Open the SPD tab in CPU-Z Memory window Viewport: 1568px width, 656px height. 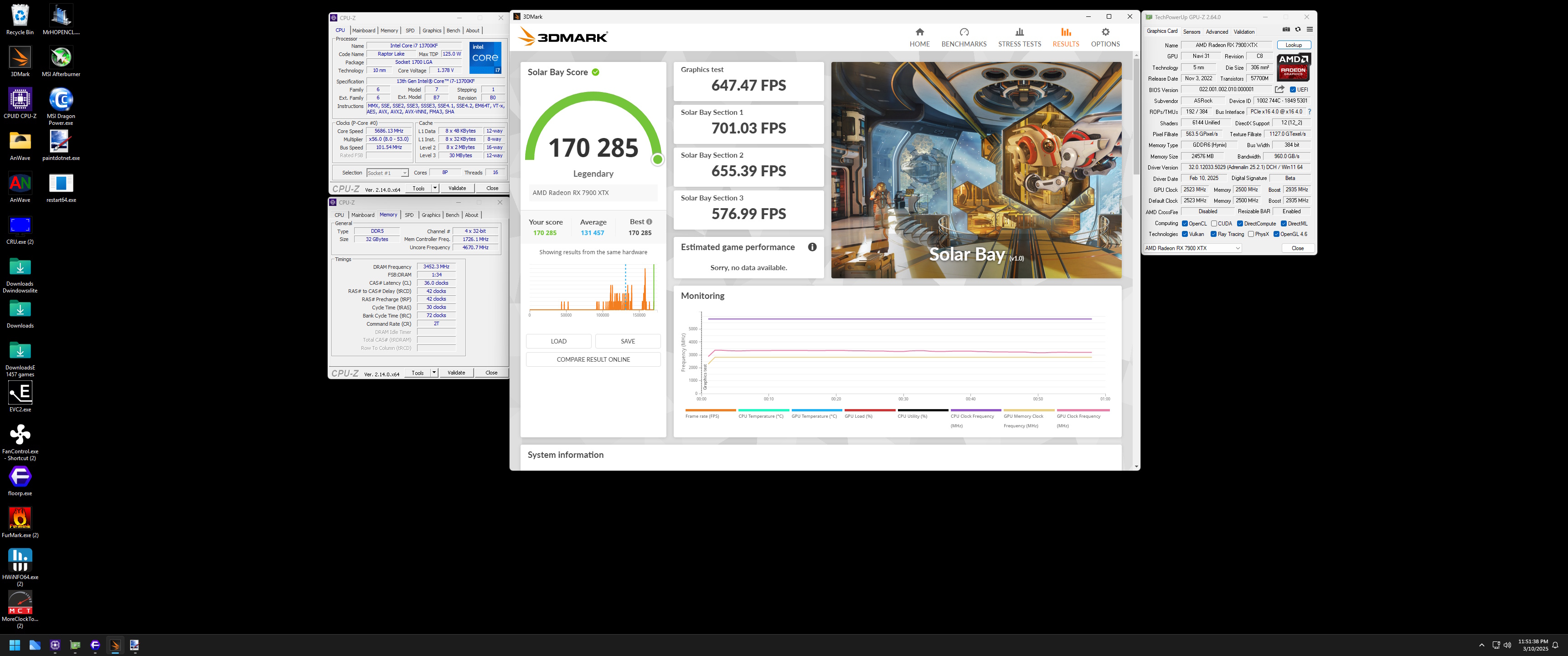click(409, 215)
